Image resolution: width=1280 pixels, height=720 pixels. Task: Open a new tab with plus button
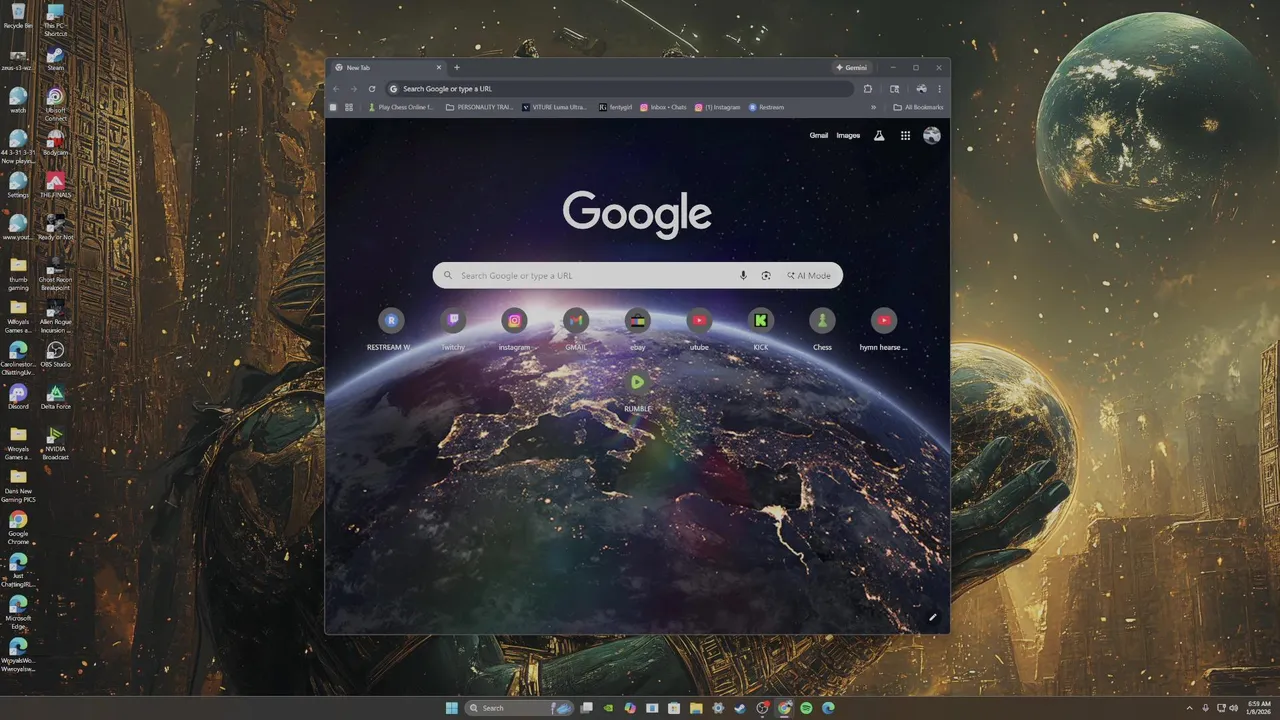(x=457, y=67)
